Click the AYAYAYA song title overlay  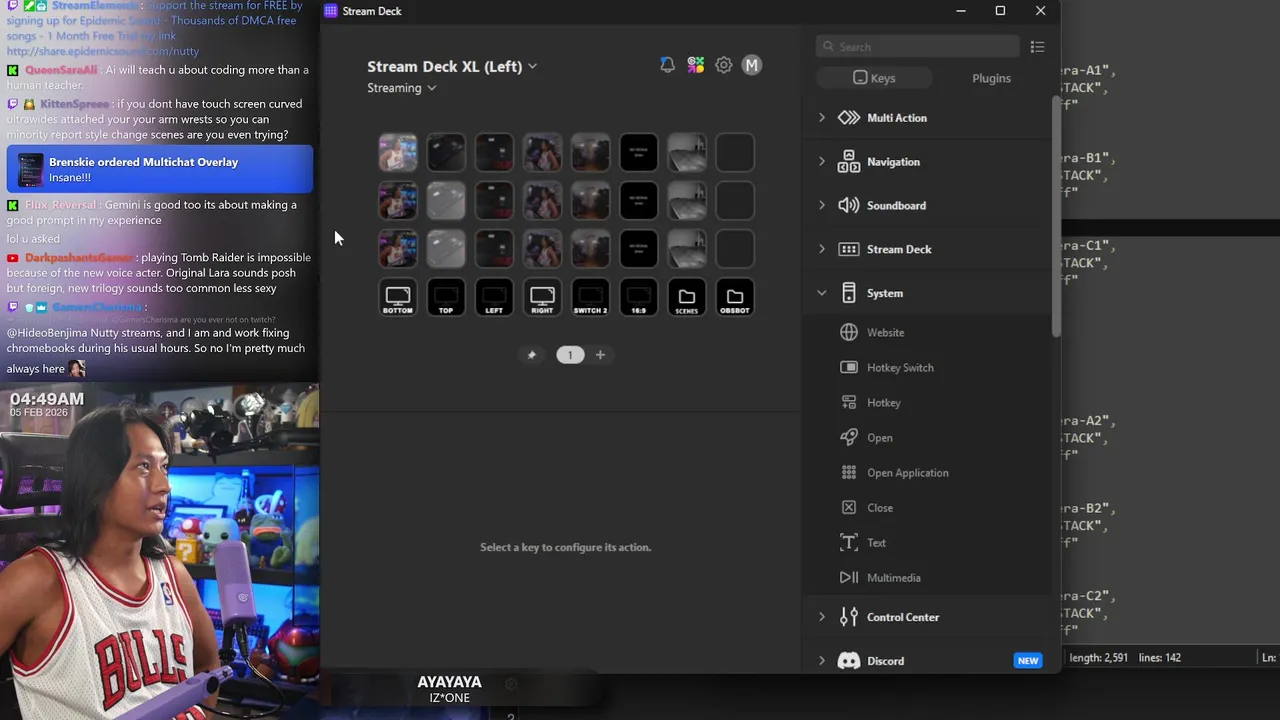pos(449,682)
